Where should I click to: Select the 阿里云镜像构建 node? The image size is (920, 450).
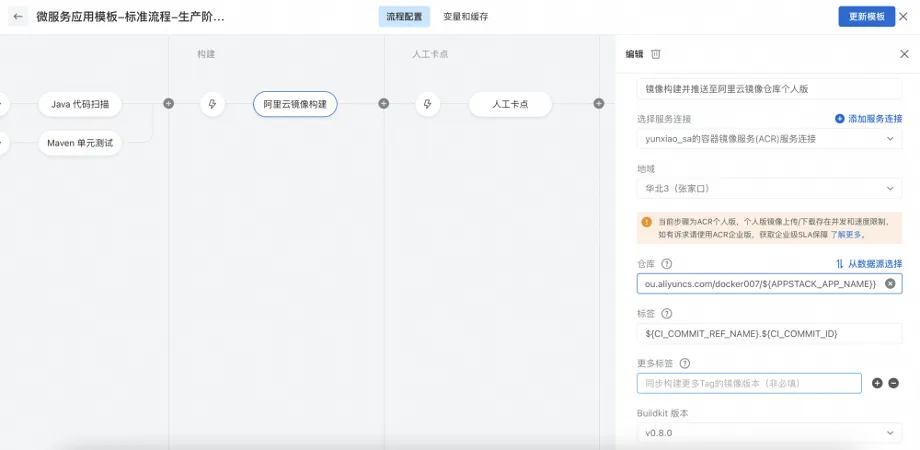295,104
